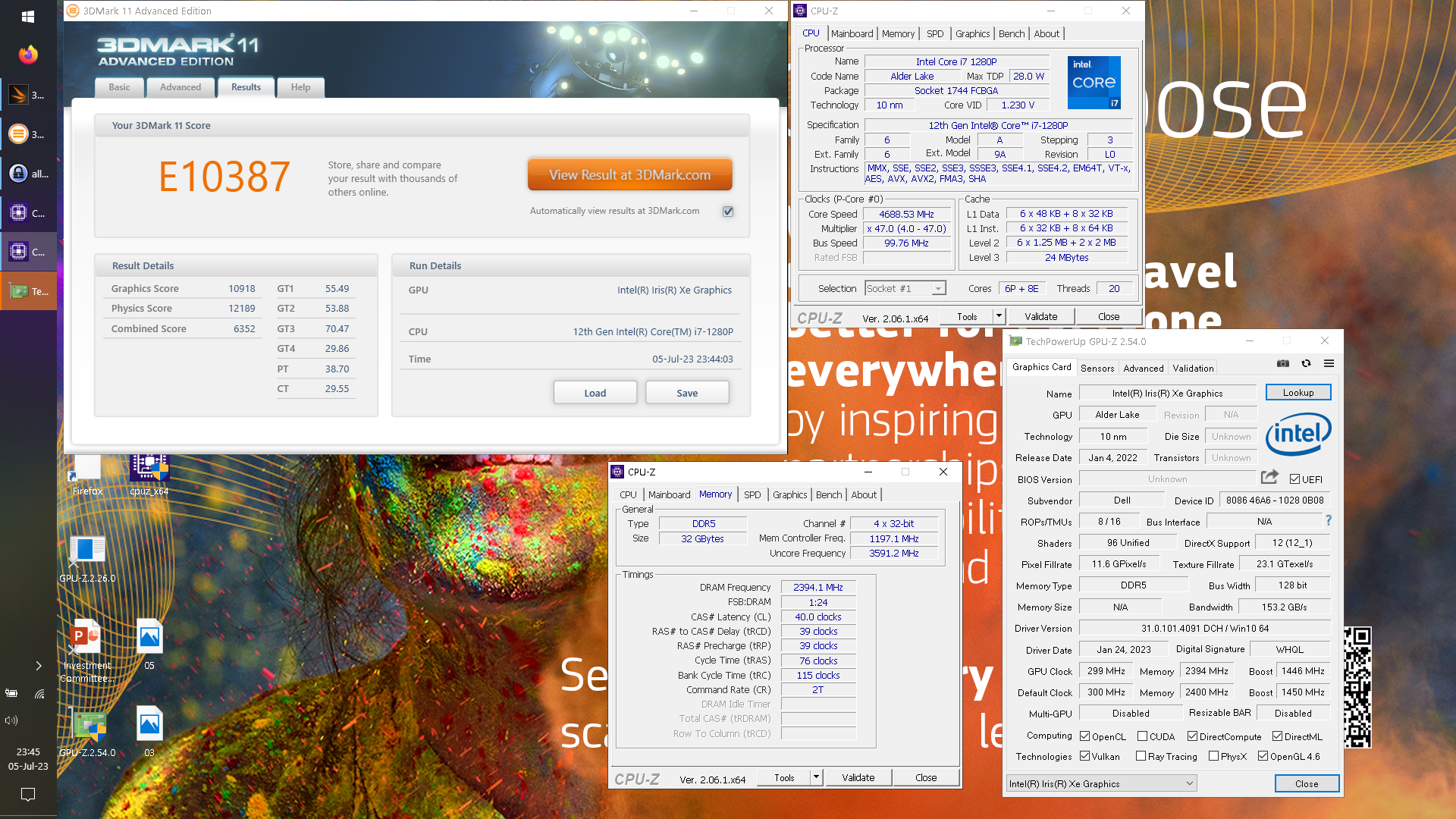This screenshot has height=819, width=1456.
Task: Open Mainboard tab in top CPU-Z window
Action: click(852, 33)
